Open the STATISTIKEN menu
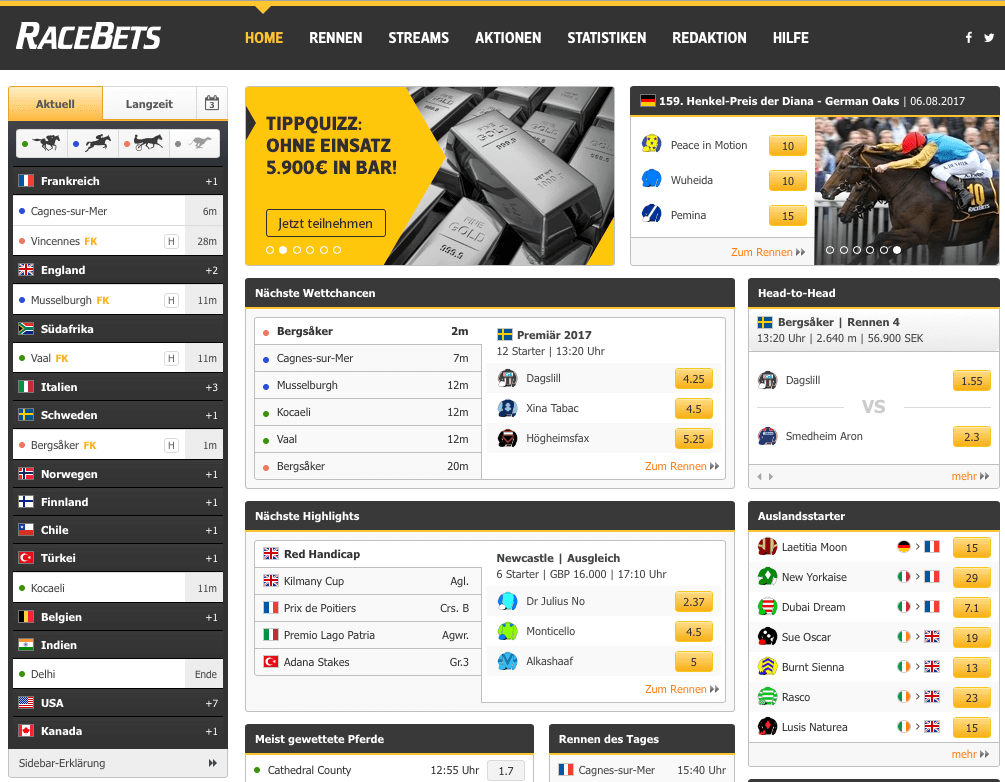 (606, 38)
